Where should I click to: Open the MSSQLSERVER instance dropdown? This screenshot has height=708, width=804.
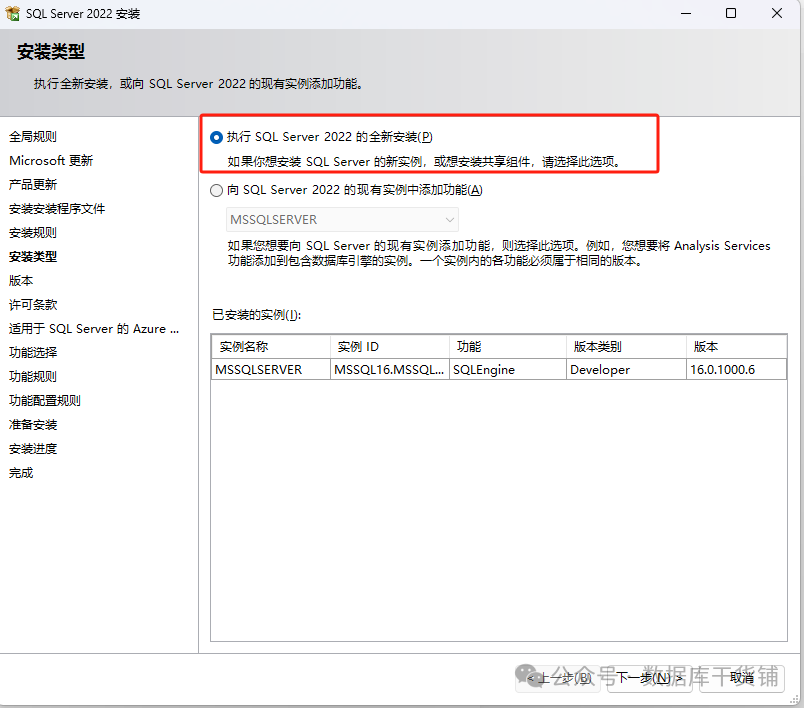[x=342, y=220]
